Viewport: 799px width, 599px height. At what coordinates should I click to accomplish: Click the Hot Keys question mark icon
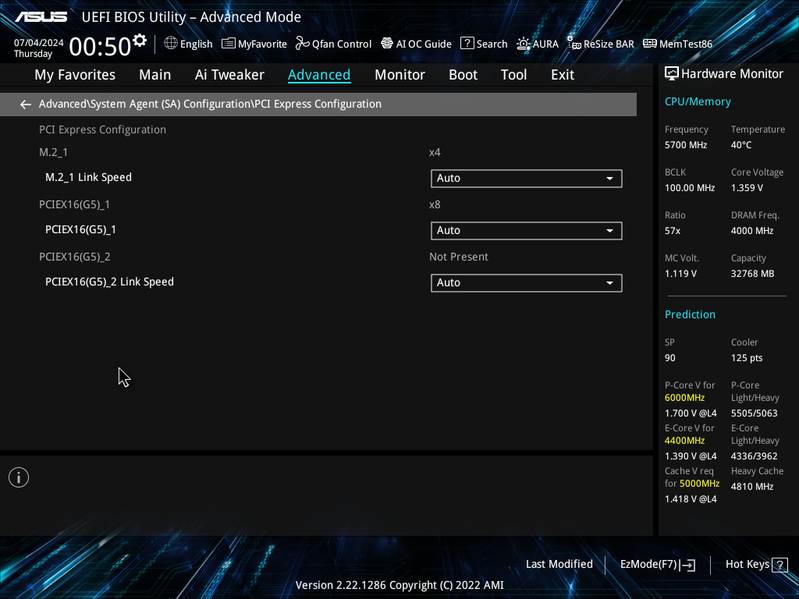point(780,565)
